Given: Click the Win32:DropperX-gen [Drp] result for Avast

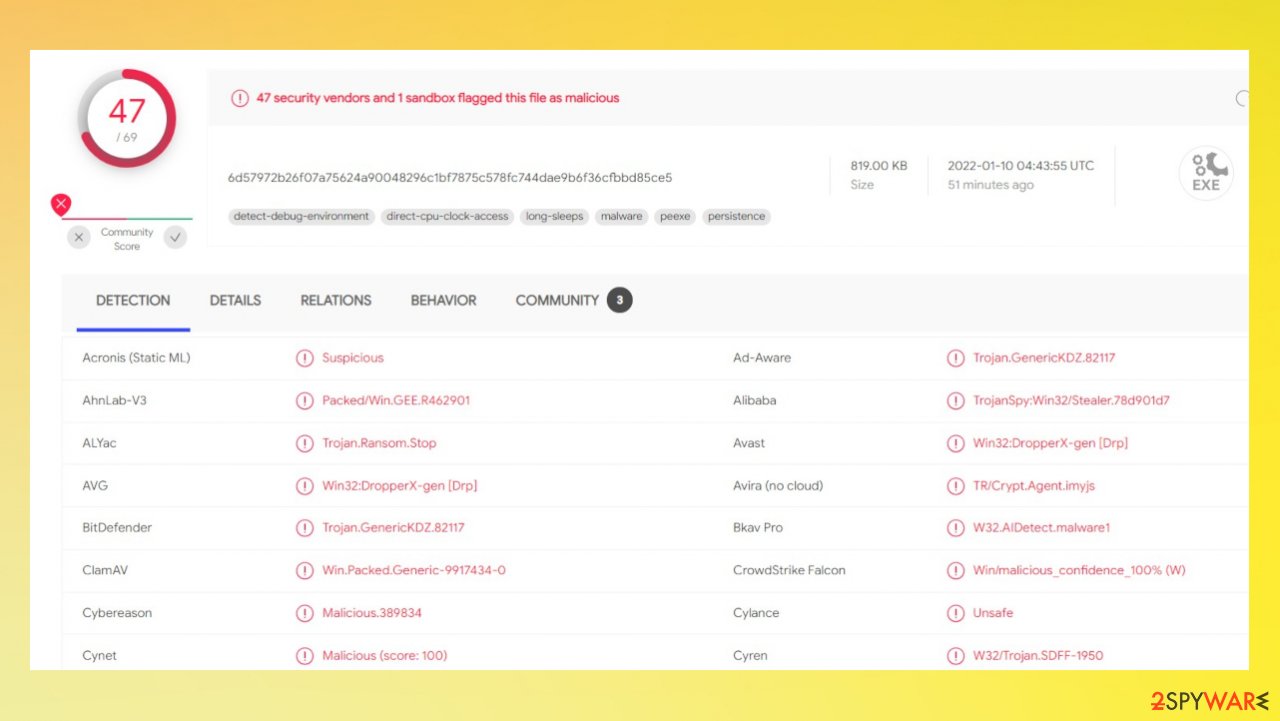Looking at the screenshot, I should tap(1050, 443).
